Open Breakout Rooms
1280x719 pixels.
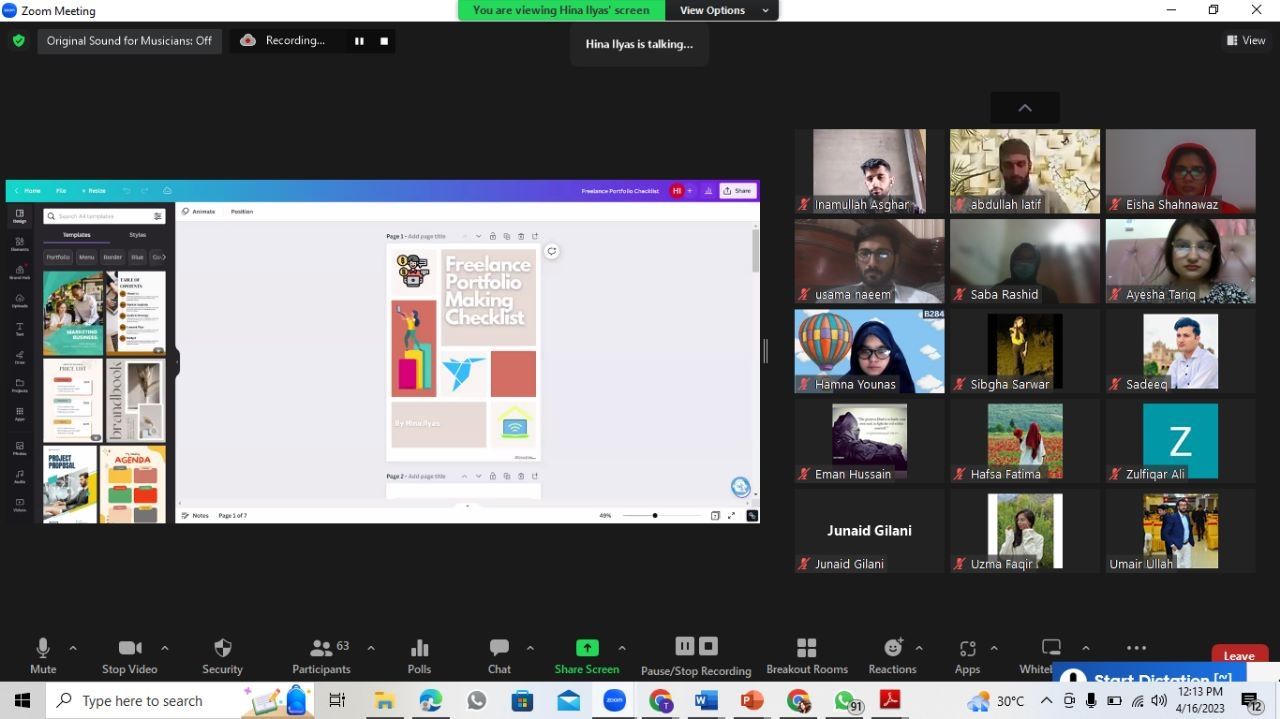pyautogui.click(x=806, y=649)
